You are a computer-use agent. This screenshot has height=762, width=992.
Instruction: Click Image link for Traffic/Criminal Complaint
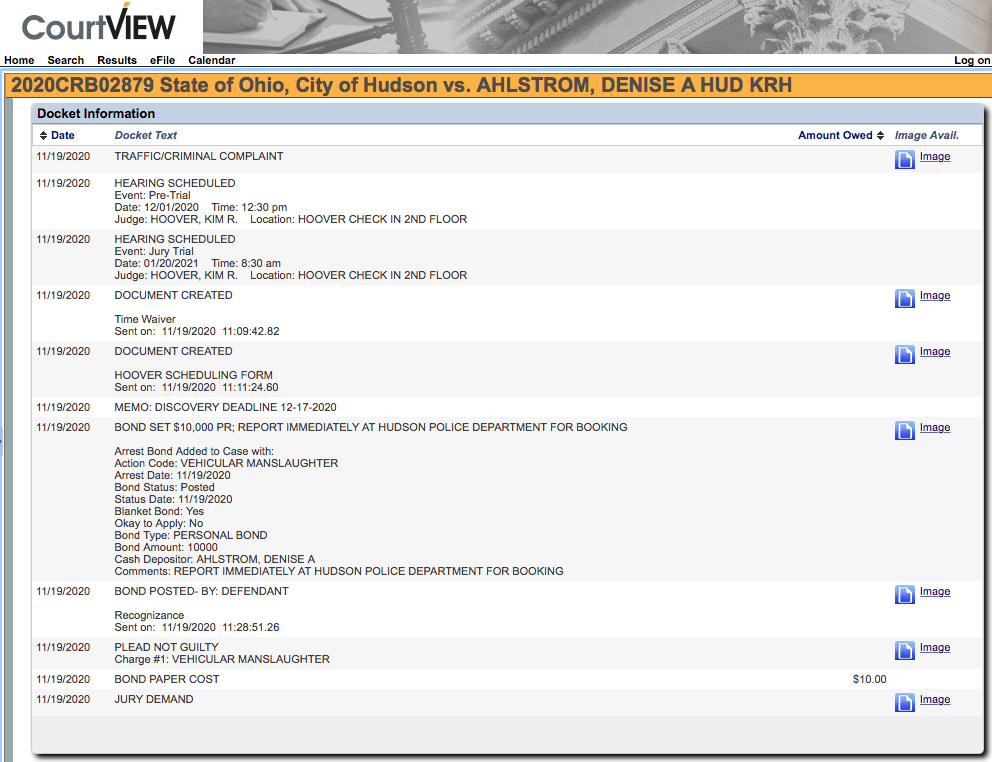(x=935, y=156)
